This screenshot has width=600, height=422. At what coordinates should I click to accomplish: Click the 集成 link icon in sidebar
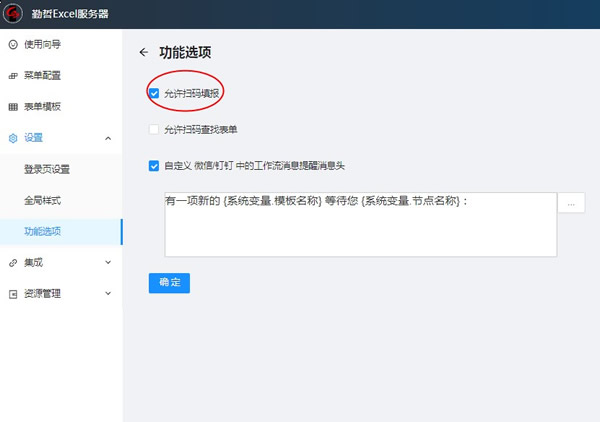point(12,262)
